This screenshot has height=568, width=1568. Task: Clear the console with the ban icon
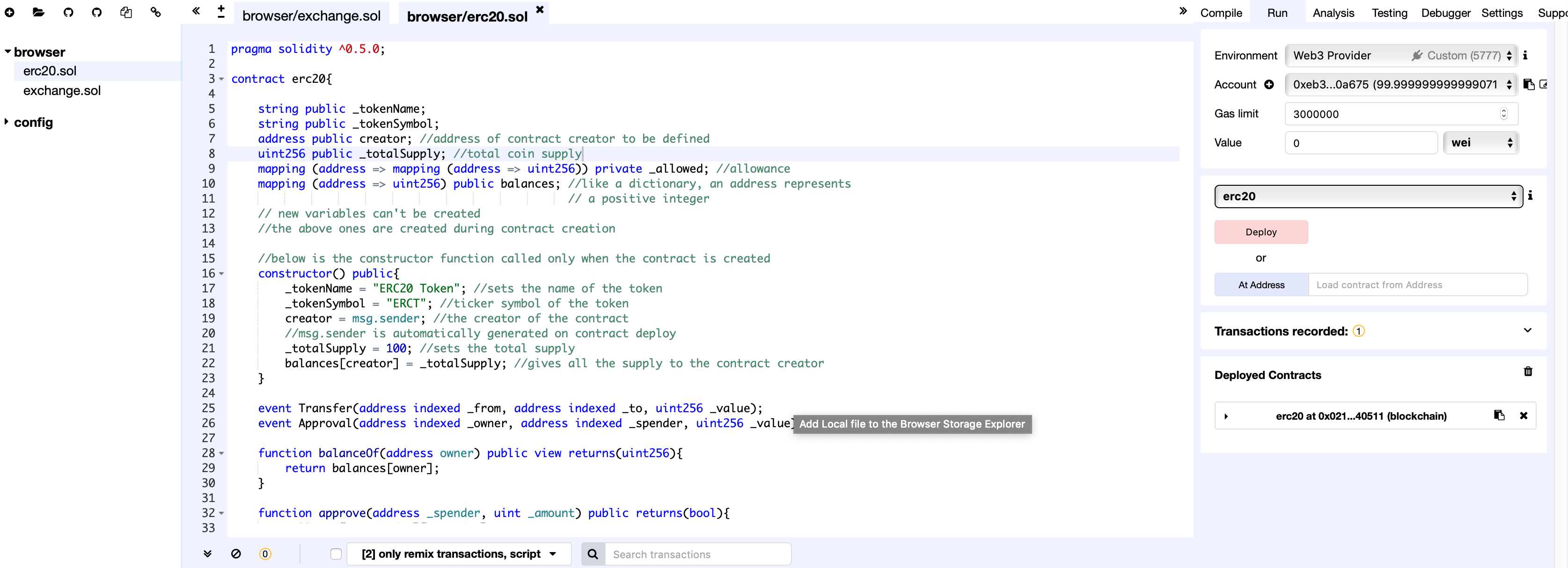click(235, 553)
